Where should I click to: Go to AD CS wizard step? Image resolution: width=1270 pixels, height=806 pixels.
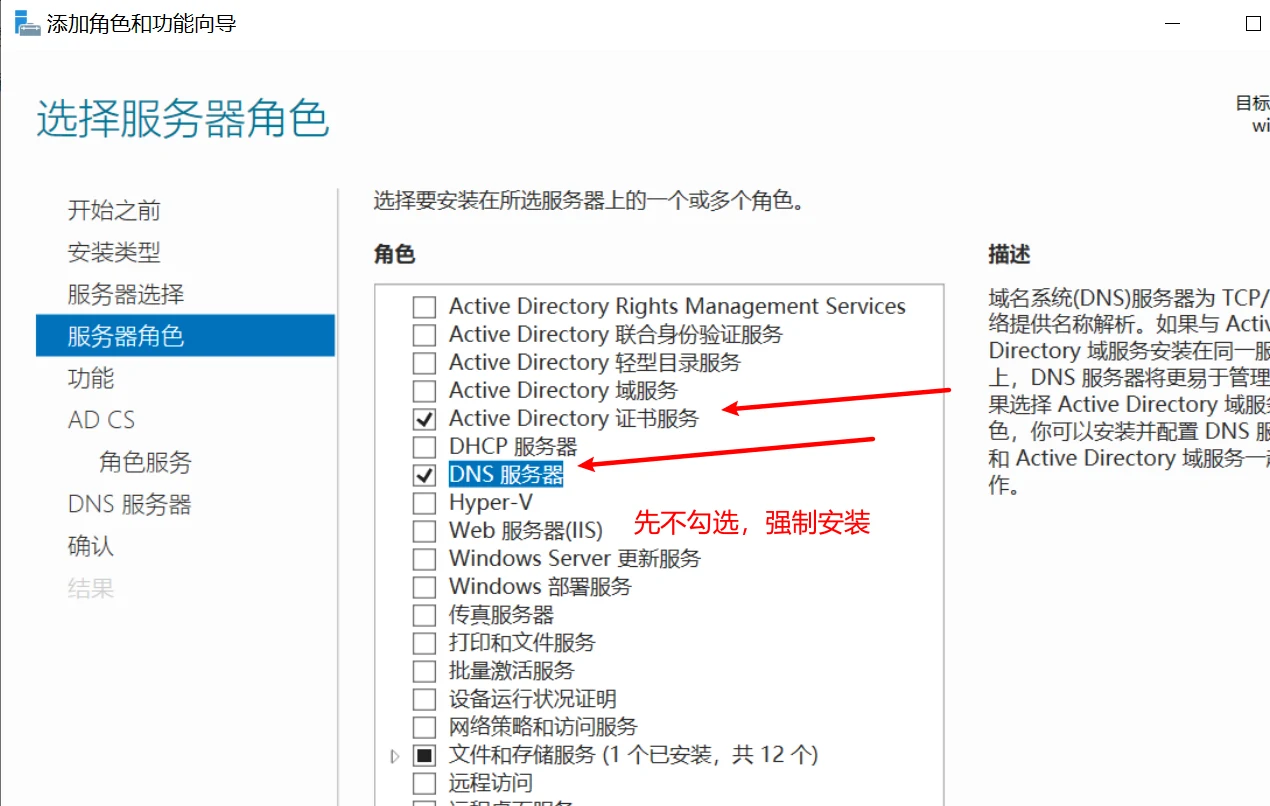(x=101, y=420)
